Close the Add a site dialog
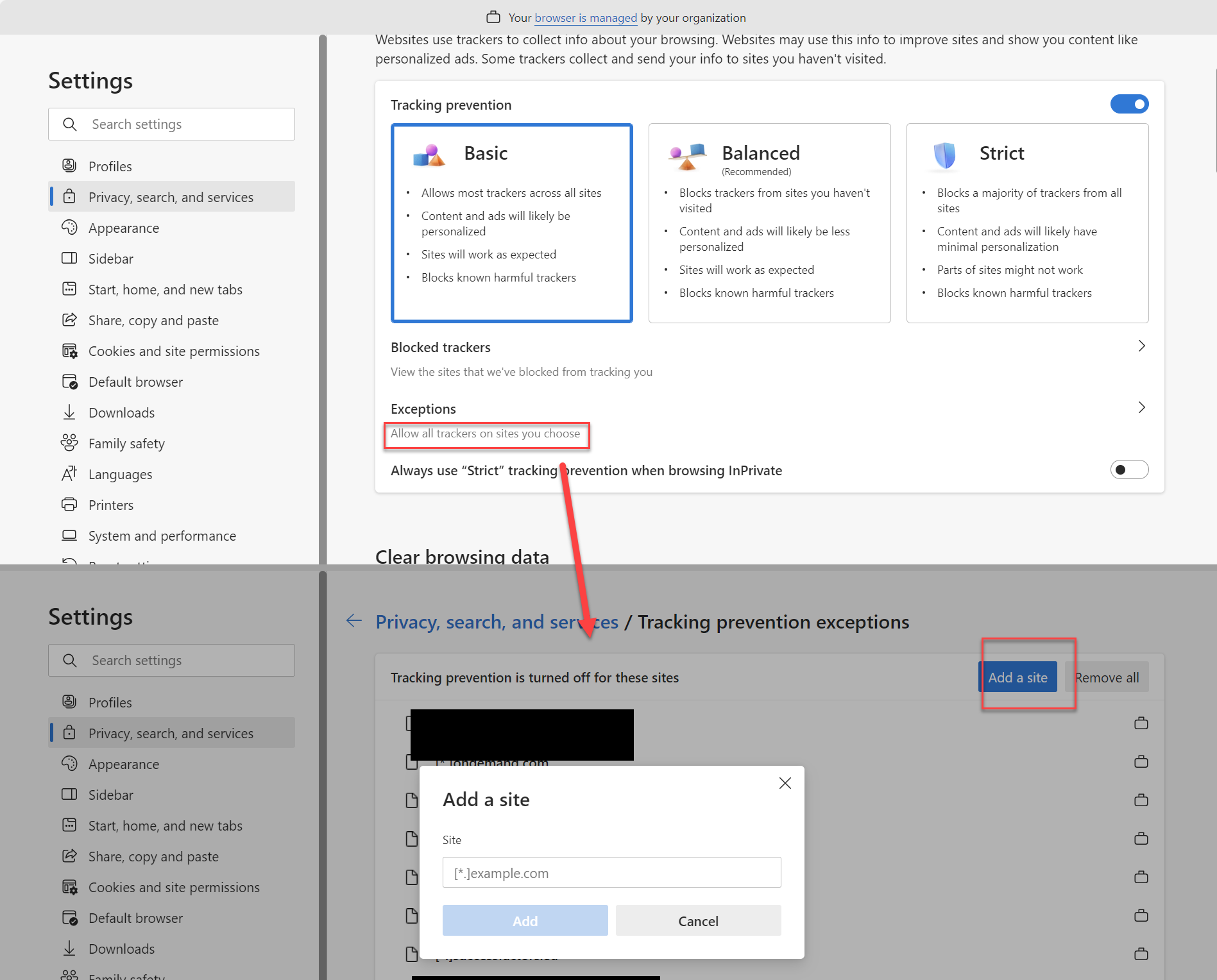The width and height of the screenshot is (1217, 980). click(785, 783)
